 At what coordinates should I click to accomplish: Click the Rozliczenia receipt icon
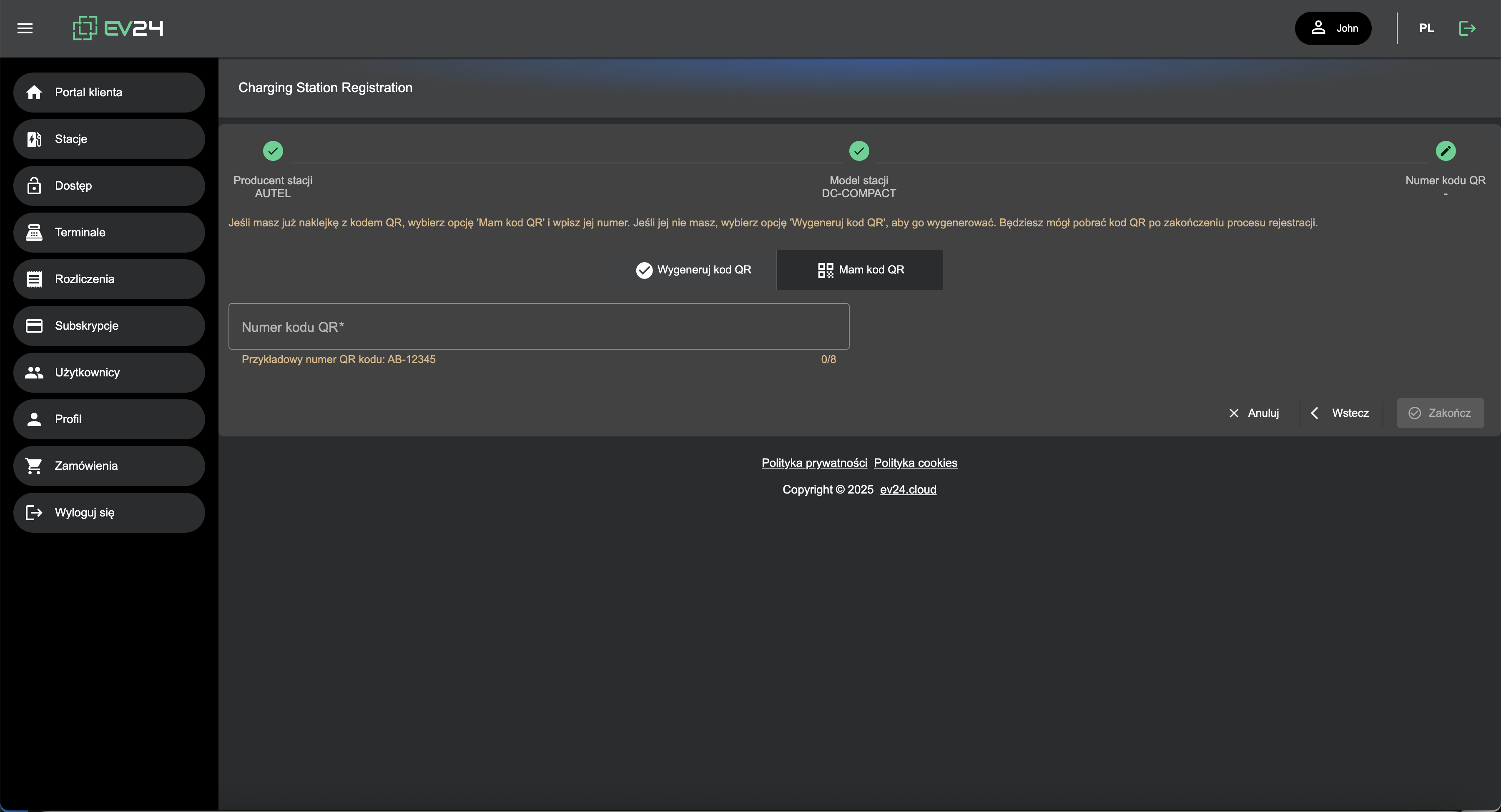click(x=34, y=279)
